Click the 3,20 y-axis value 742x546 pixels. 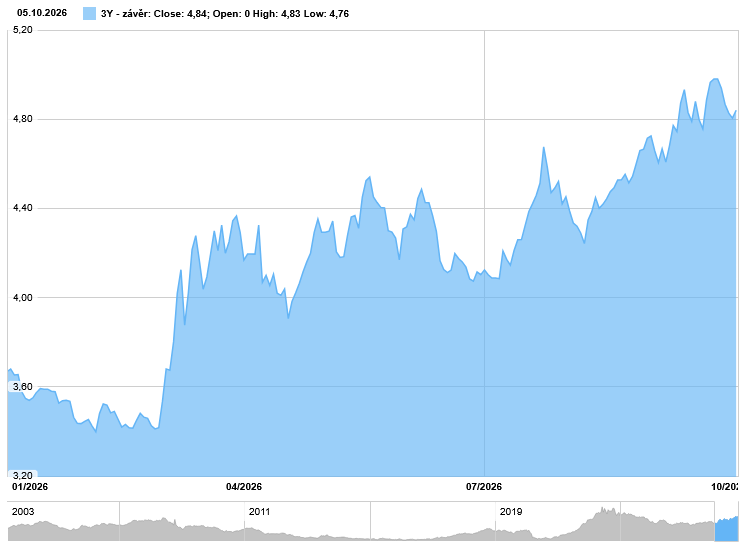point(23,475)
